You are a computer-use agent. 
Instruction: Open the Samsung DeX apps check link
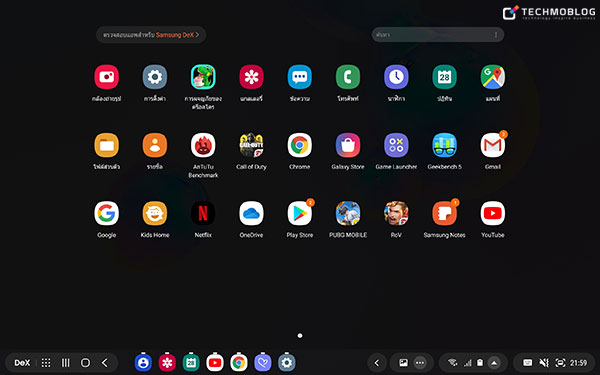(x=151, y=35)
